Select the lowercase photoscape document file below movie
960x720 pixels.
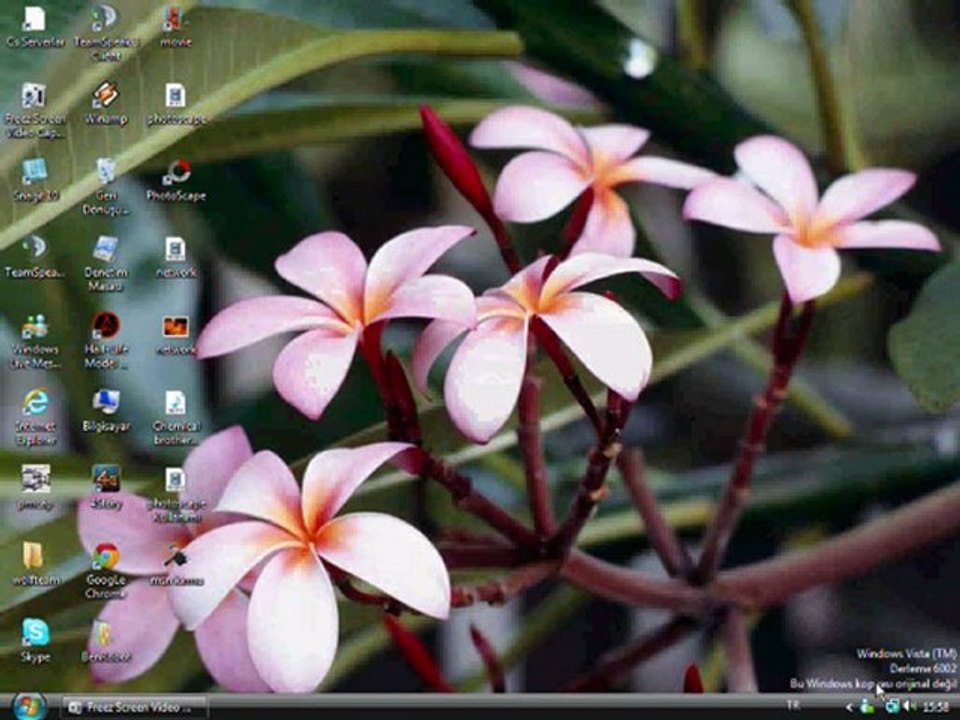176,104
